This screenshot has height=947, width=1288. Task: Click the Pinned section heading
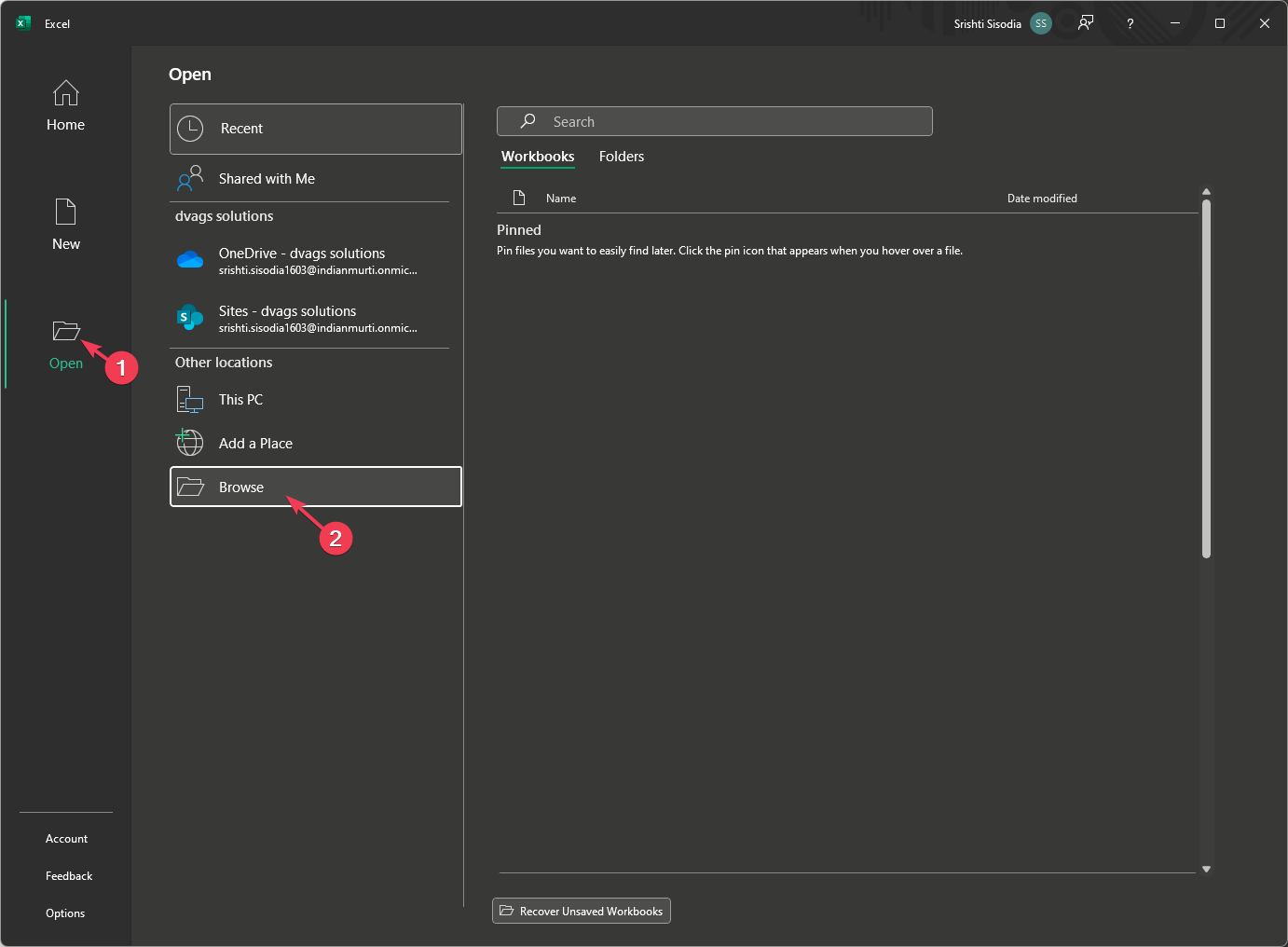point(519,230)
